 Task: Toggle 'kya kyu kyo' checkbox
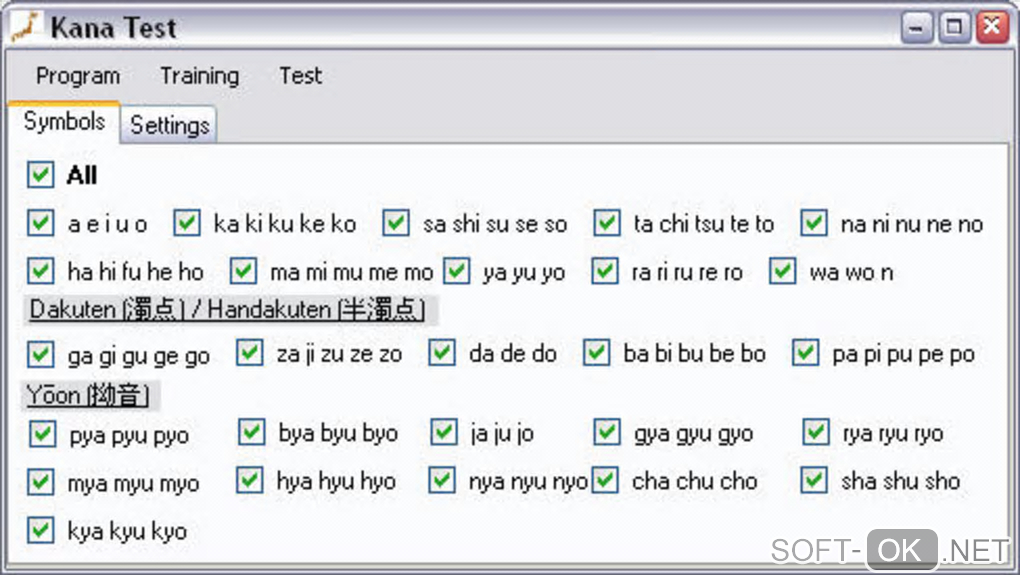(x=41, y=530)
